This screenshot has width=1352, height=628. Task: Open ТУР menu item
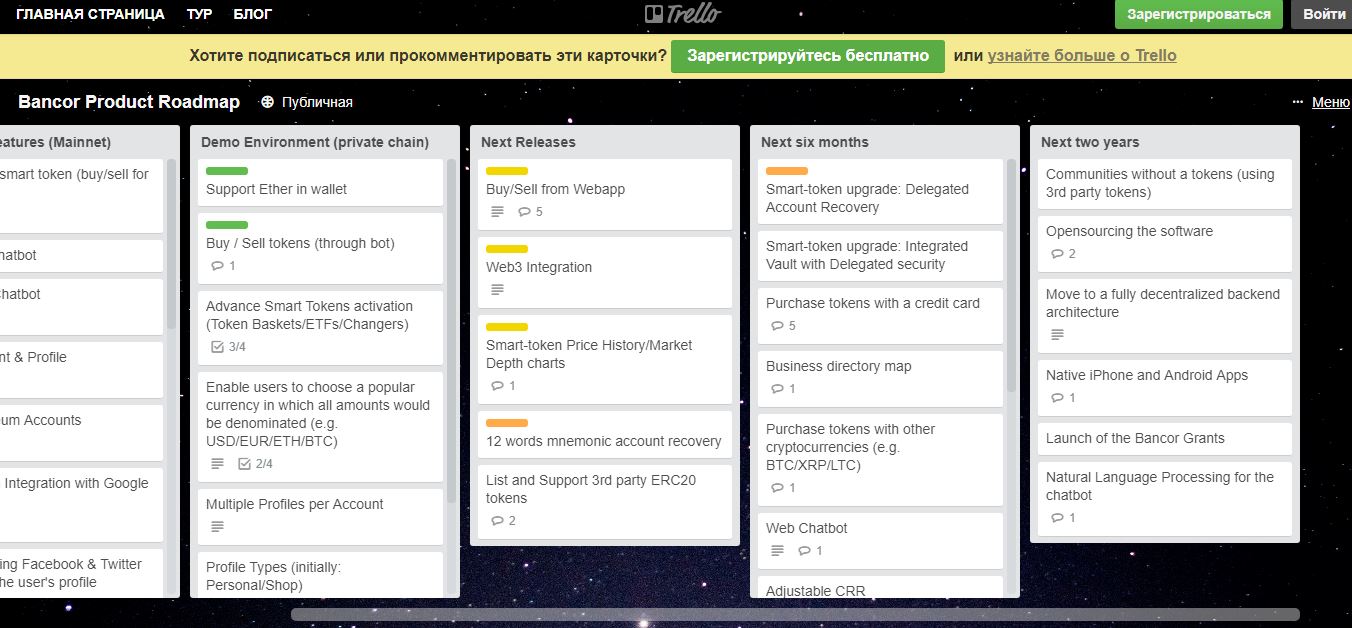[199, 14]
